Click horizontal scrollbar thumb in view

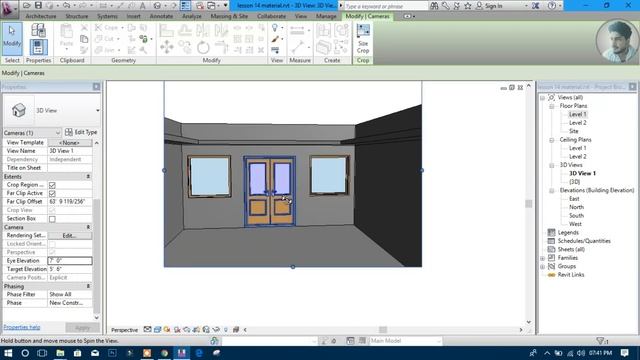(x=382, y=329)
